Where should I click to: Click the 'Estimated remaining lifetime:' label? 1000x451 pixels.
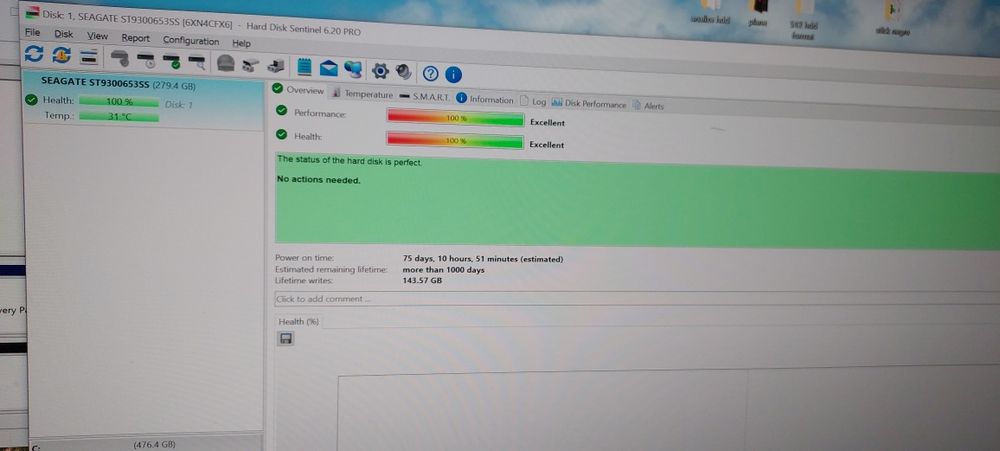point(331,269)
